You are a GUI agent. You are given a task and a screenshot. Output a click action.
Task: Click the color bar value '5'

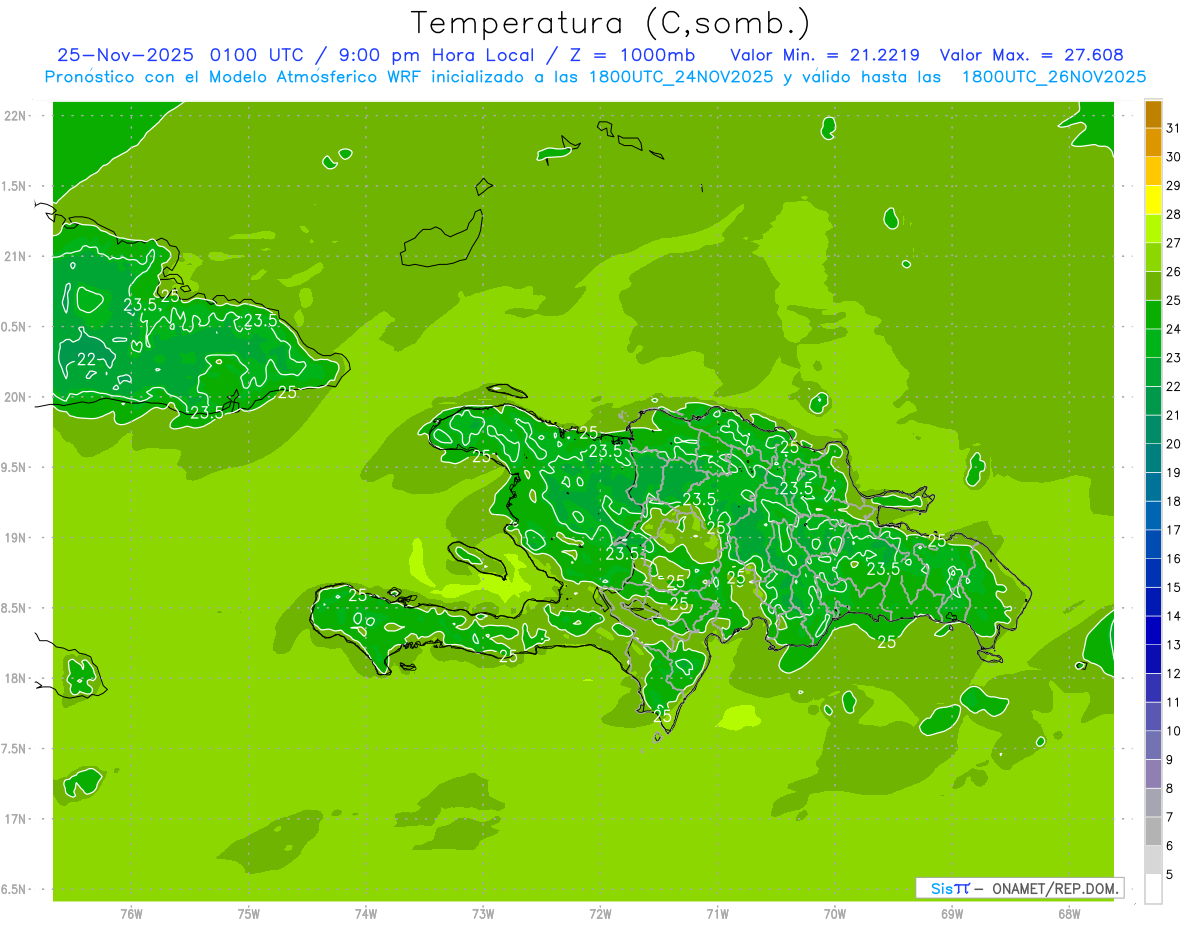[x=1170, y=875]
